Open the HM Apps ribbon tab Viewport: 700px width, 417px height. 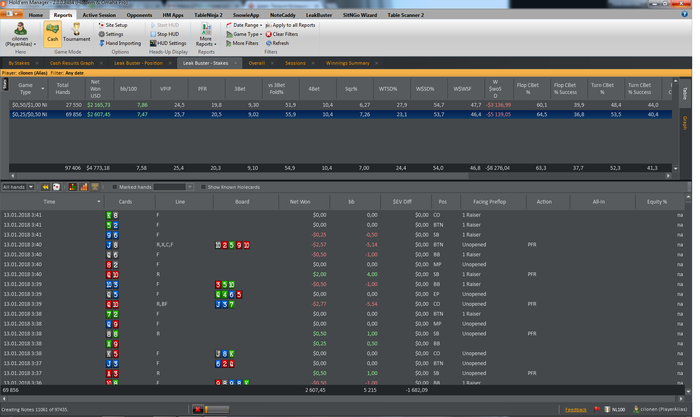pyautogui.click(x=173, y=15)
